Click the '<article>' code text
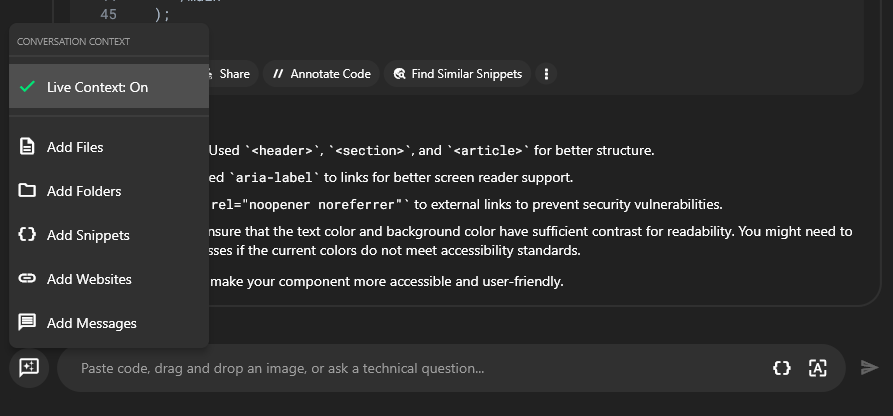The image size is (893, 416). pyautogui.click(x=488, y=150)
